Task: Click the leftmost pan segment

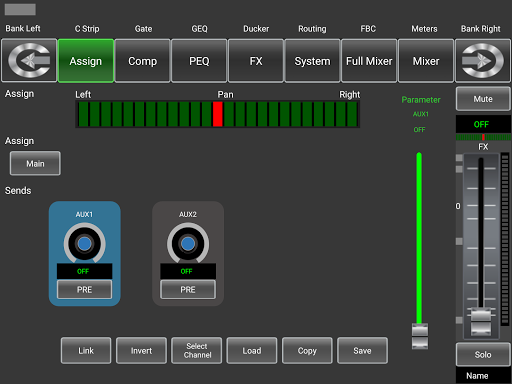Action: (x=84, y=114)
